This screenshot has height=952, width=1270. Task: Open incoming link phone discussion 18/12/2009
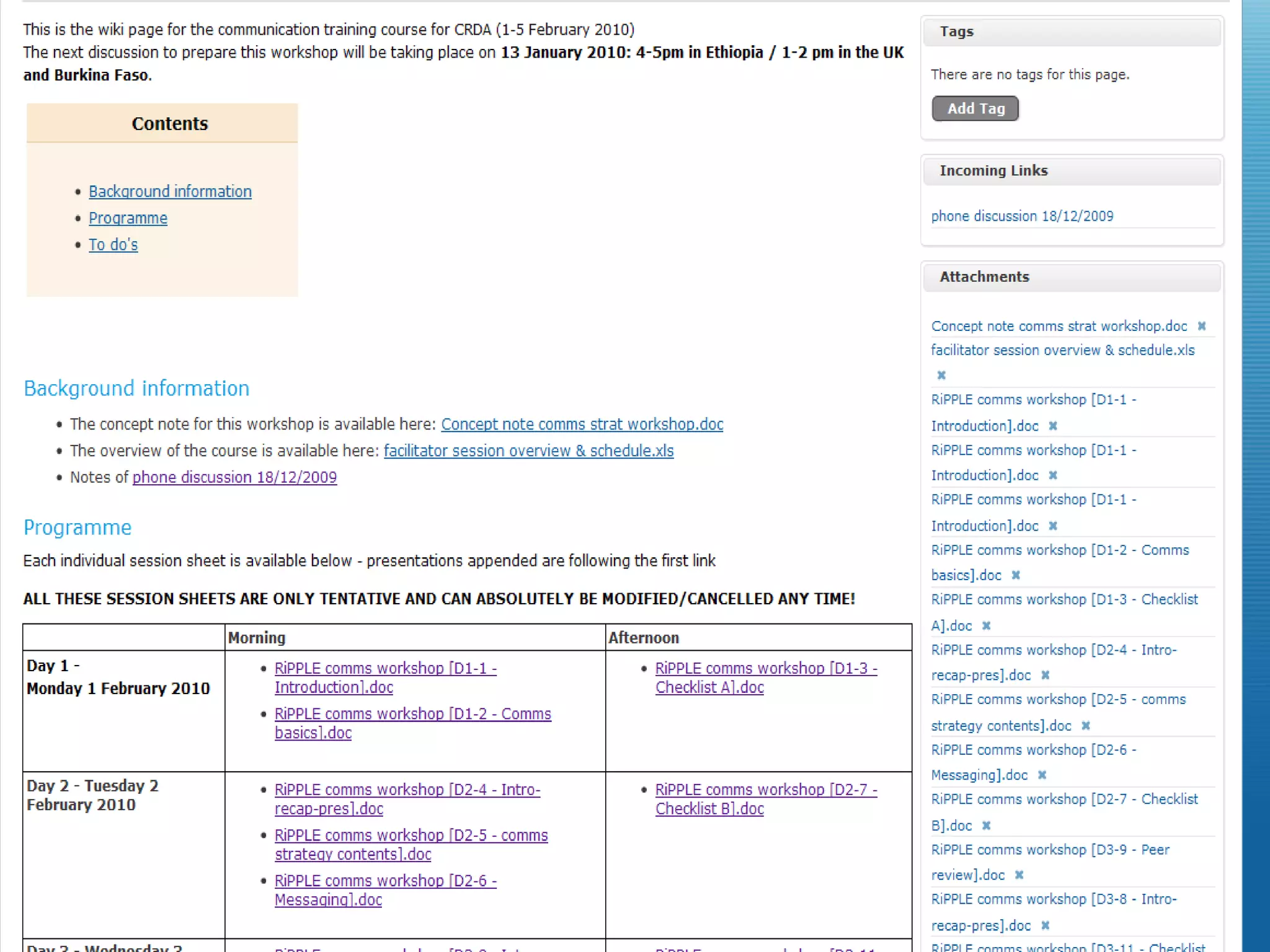click(x=1022, y=216)
